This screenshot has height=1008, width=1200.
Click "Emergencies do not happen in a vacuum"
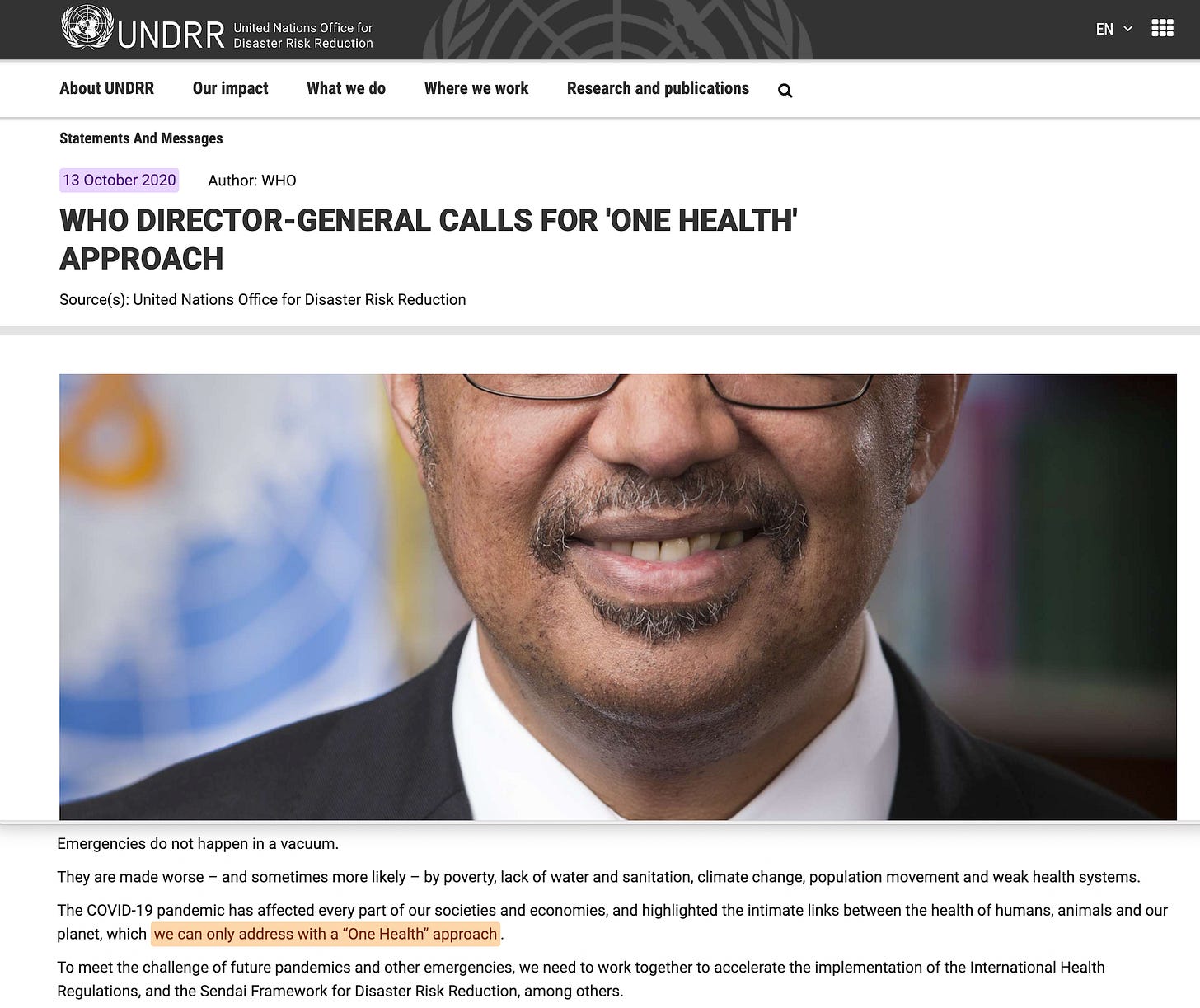tap(198, 844)
